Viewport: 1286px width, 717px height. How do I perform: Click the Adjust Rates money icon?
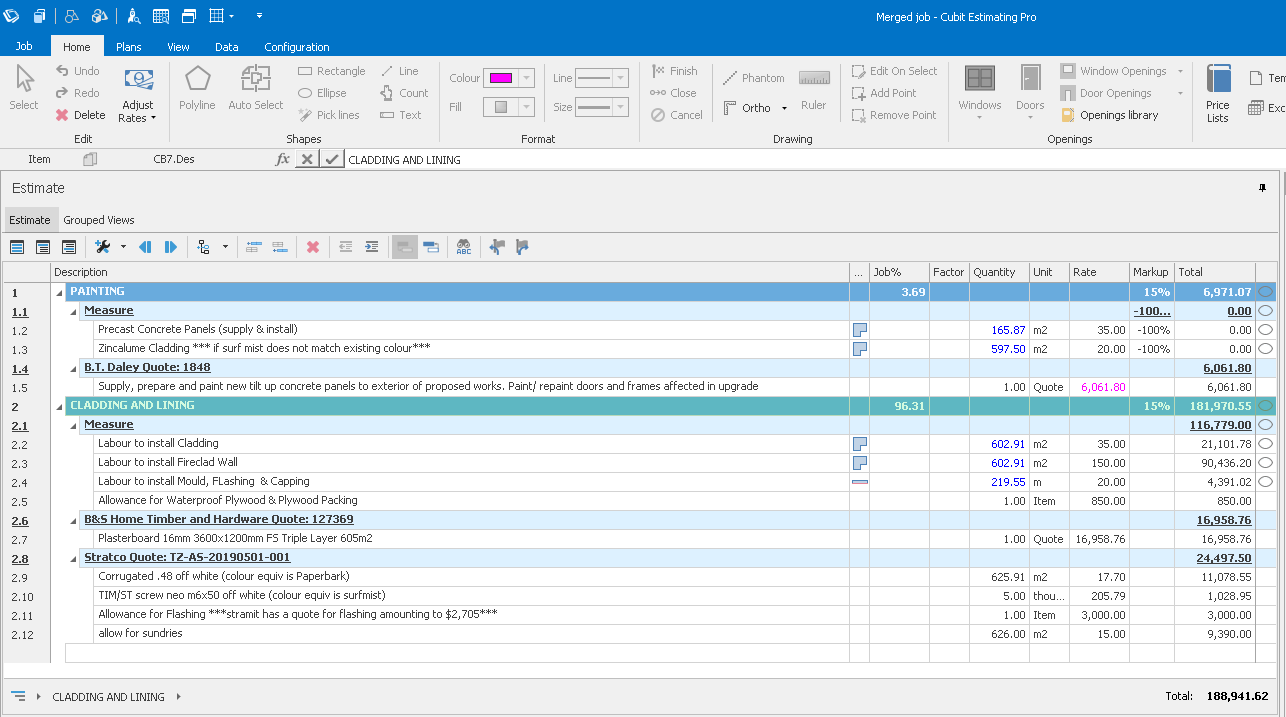click(138, 80)
